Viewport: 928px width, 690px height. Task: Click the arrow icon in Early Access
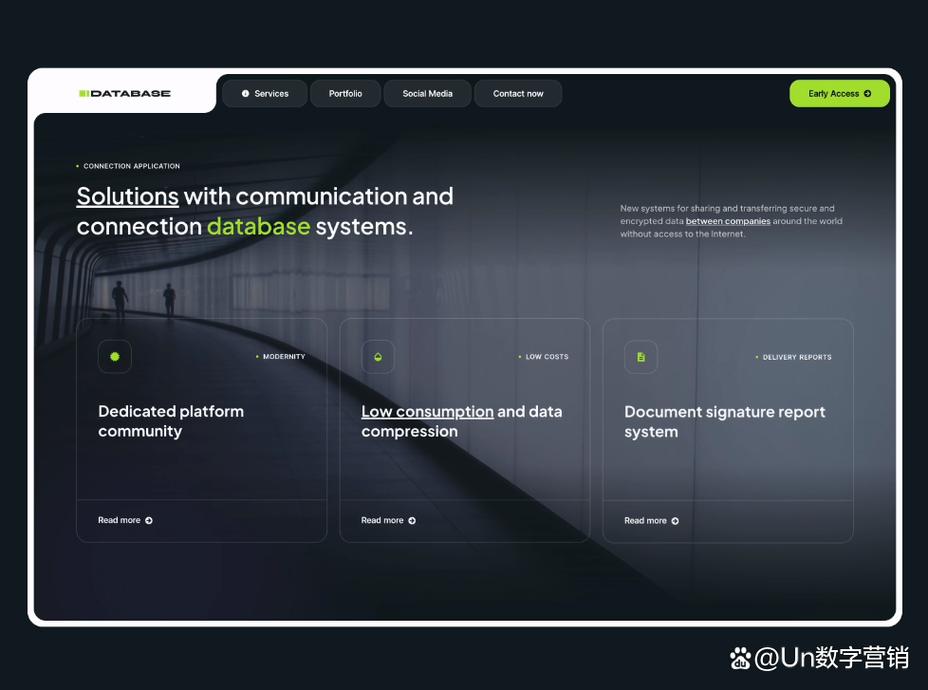pos(868,93)
